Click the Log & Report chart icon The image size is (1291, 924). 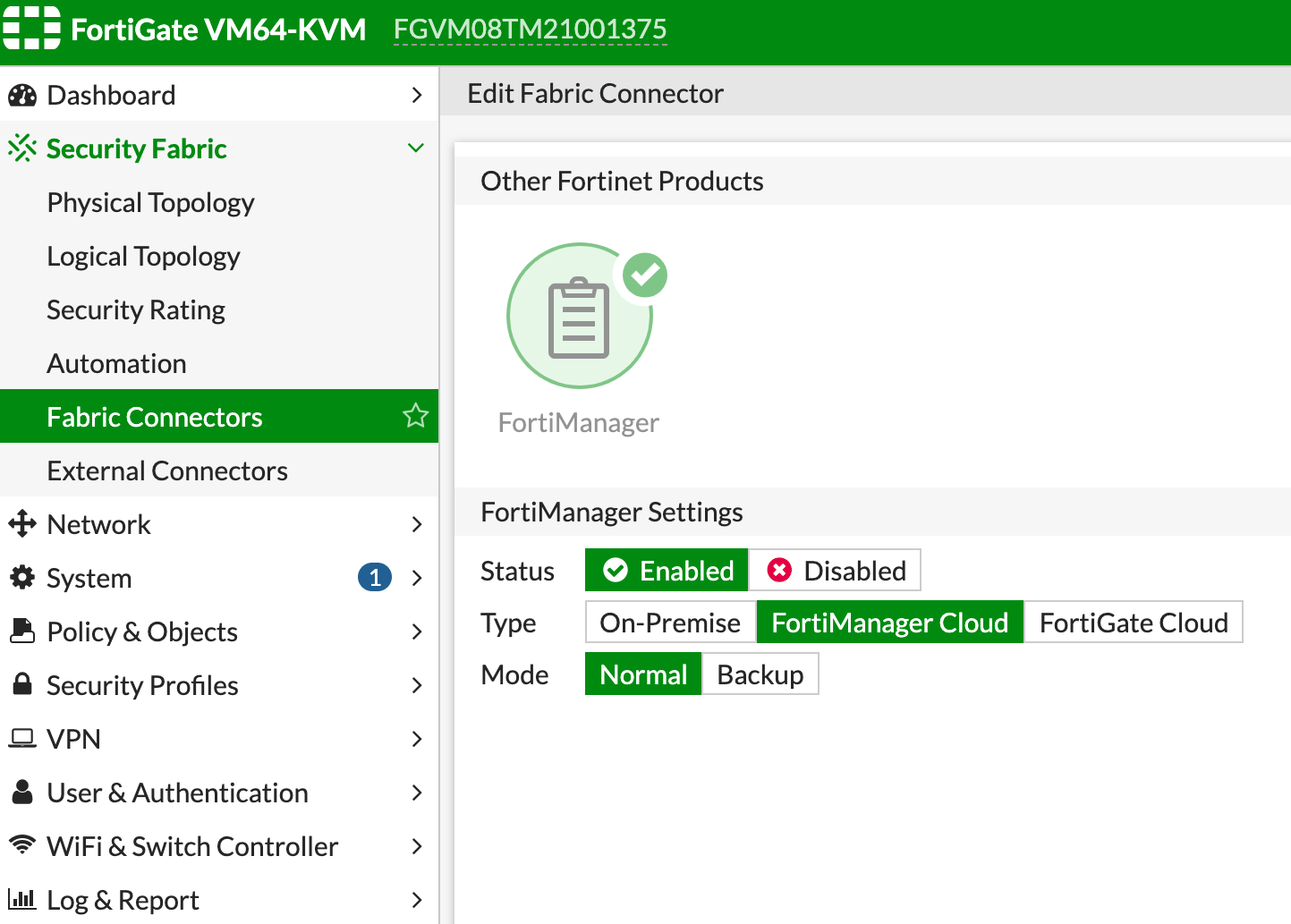tap(22, 899)
